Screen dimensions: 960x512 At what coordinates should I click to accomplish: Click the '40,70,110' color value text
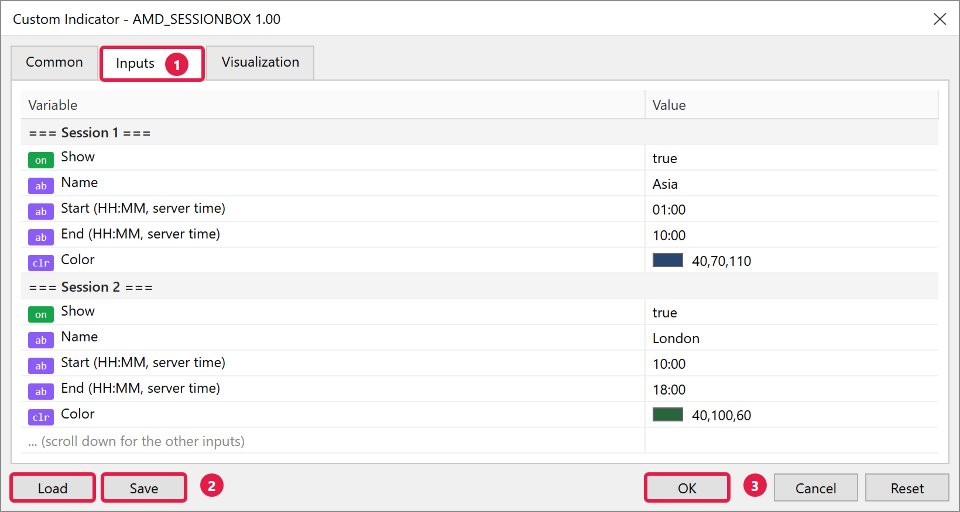(721, 262)
